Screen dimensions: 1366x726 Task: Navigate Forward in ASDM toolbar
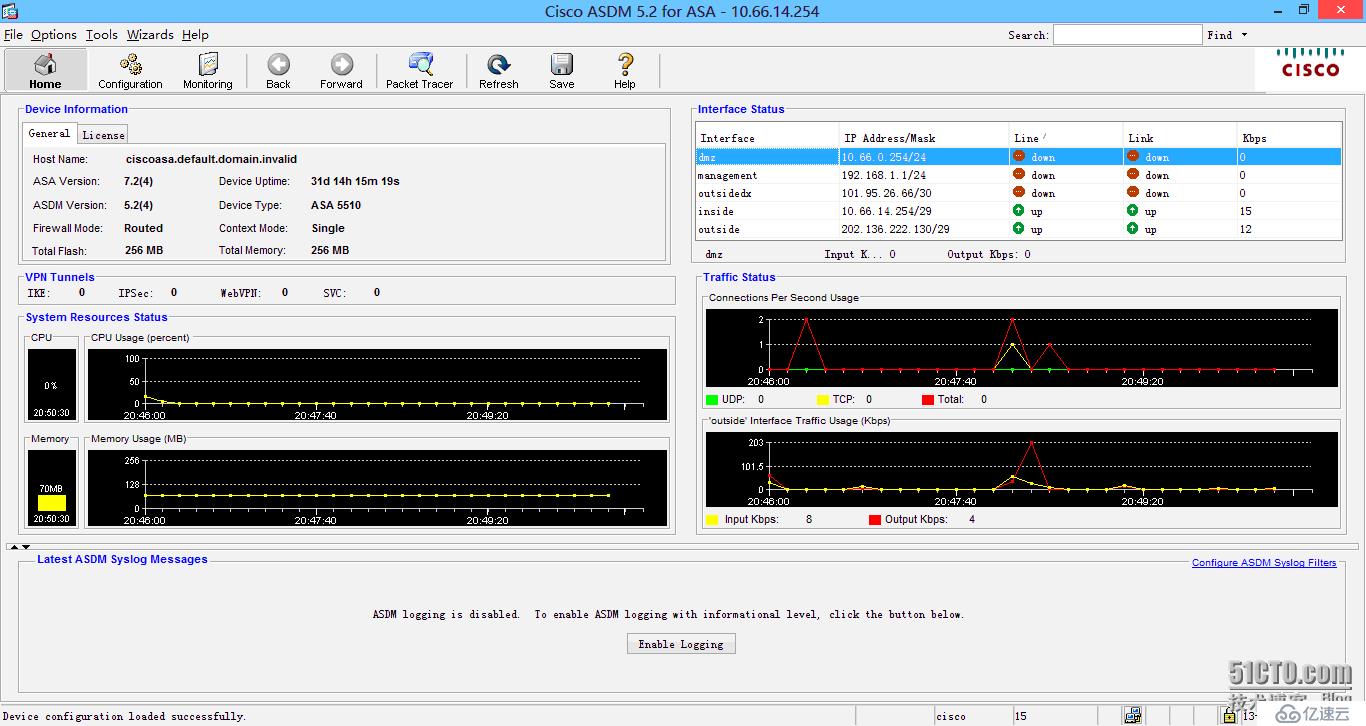[341, 70]
